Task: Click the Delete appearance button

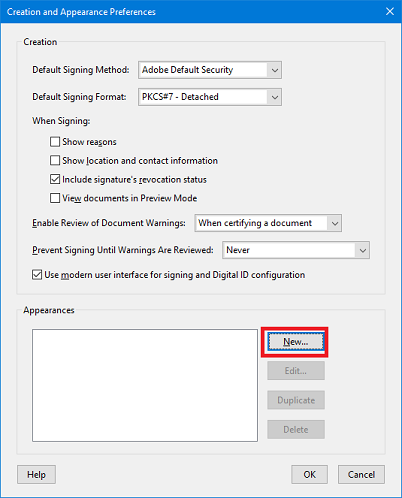Action: 296,429
